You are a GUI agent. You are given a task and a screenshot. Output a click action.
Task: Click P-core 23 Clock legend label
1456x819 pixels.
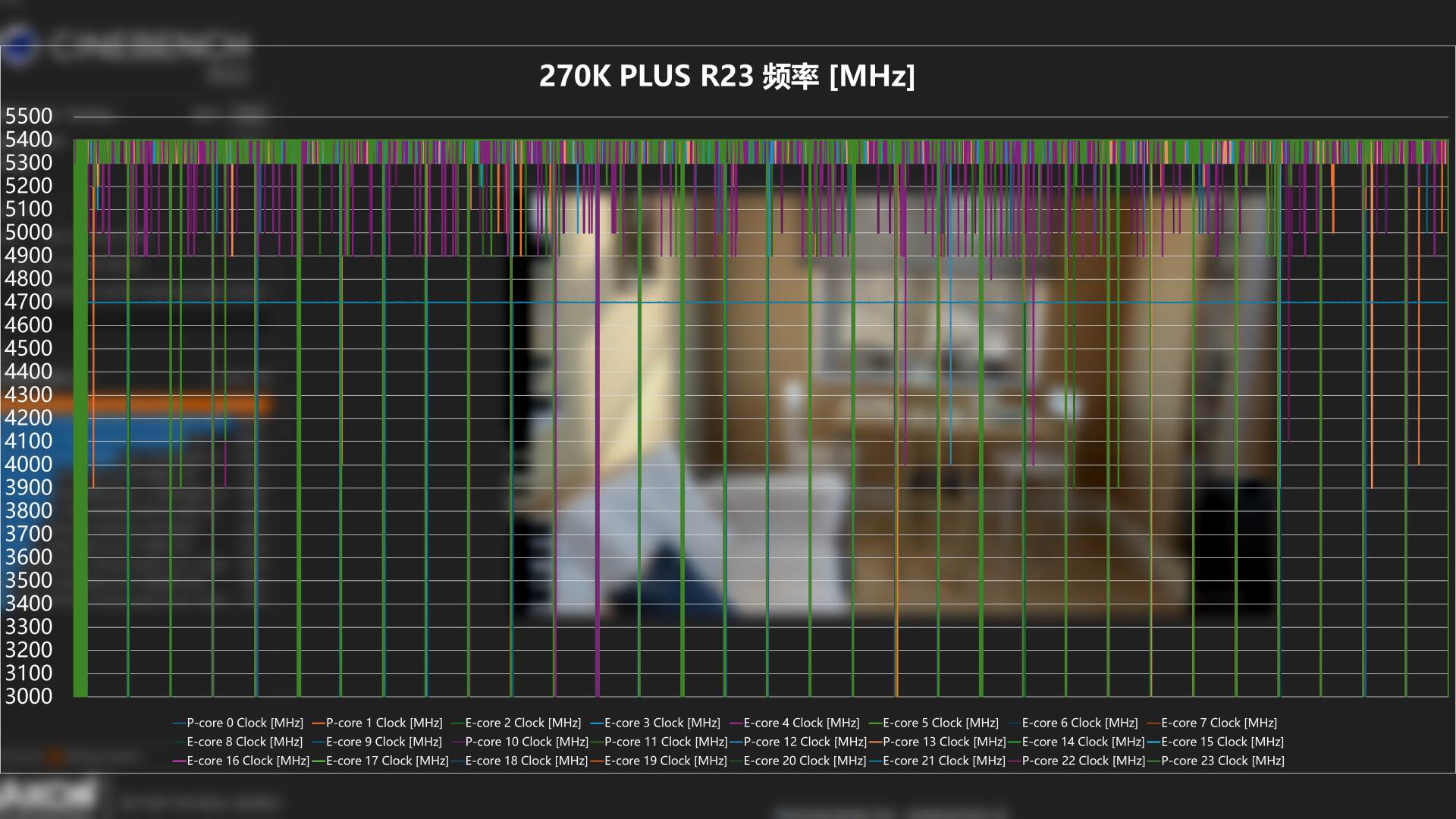tap(1222, 761)
